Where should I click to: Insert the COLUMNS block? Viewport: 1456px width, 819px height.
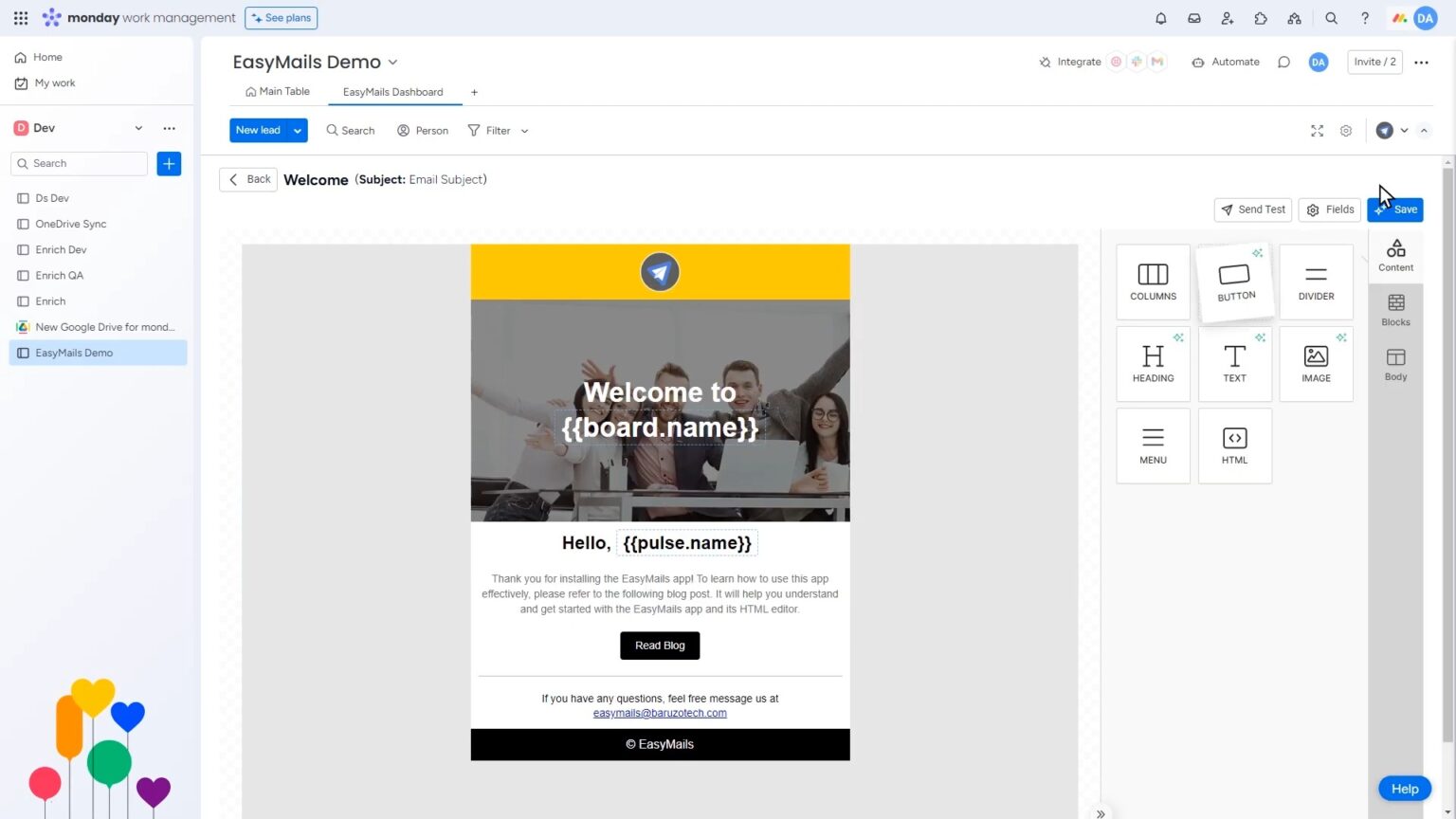pos(1153,280)
